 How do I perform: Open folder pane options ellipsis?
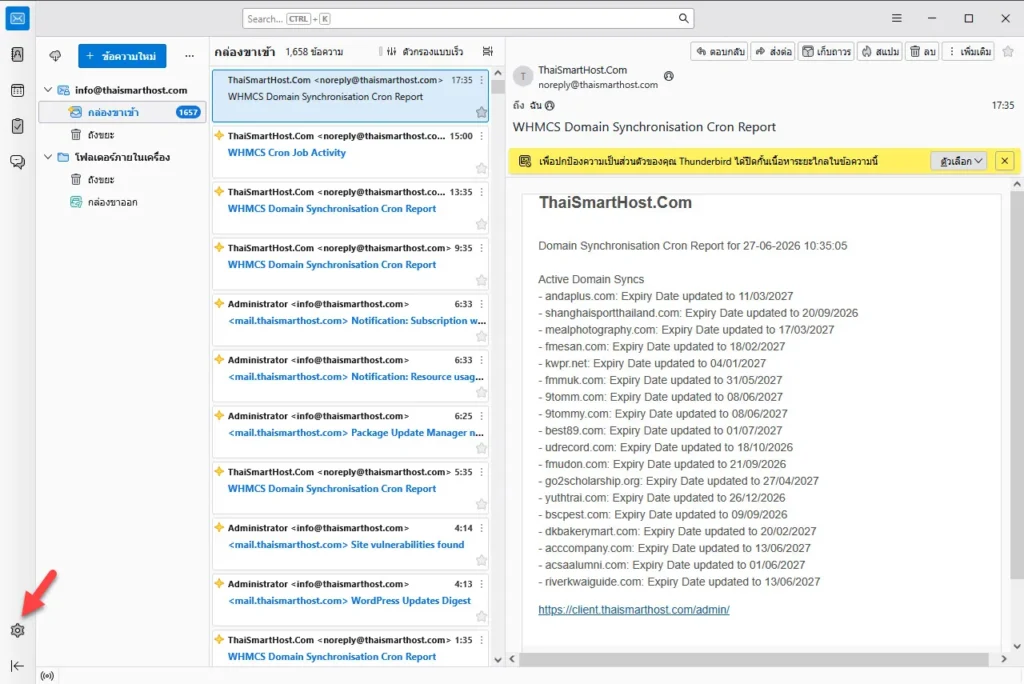coord(189,56)
